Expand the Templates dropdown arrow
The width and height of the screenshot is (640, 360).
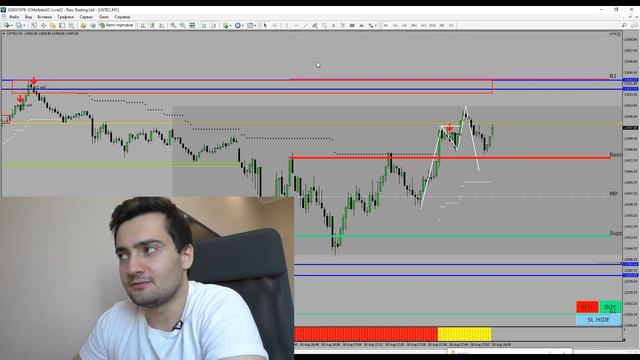[x=255, y=25]
